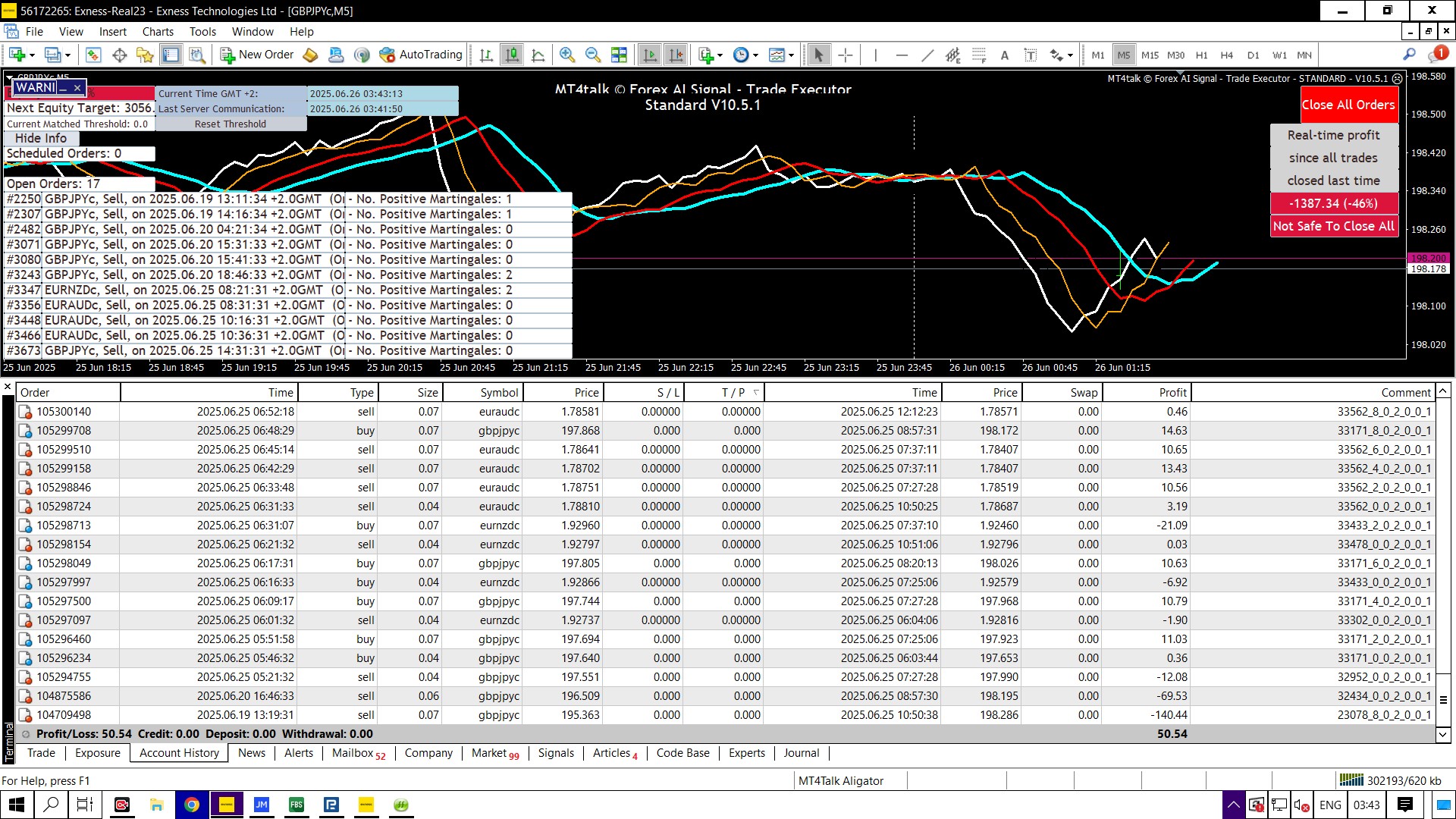Expand the Indicators list dropdown arrow
Image resolution: width=1456 pixels, height=819 pixels.
pyautogui.click(x=720, y=55)
